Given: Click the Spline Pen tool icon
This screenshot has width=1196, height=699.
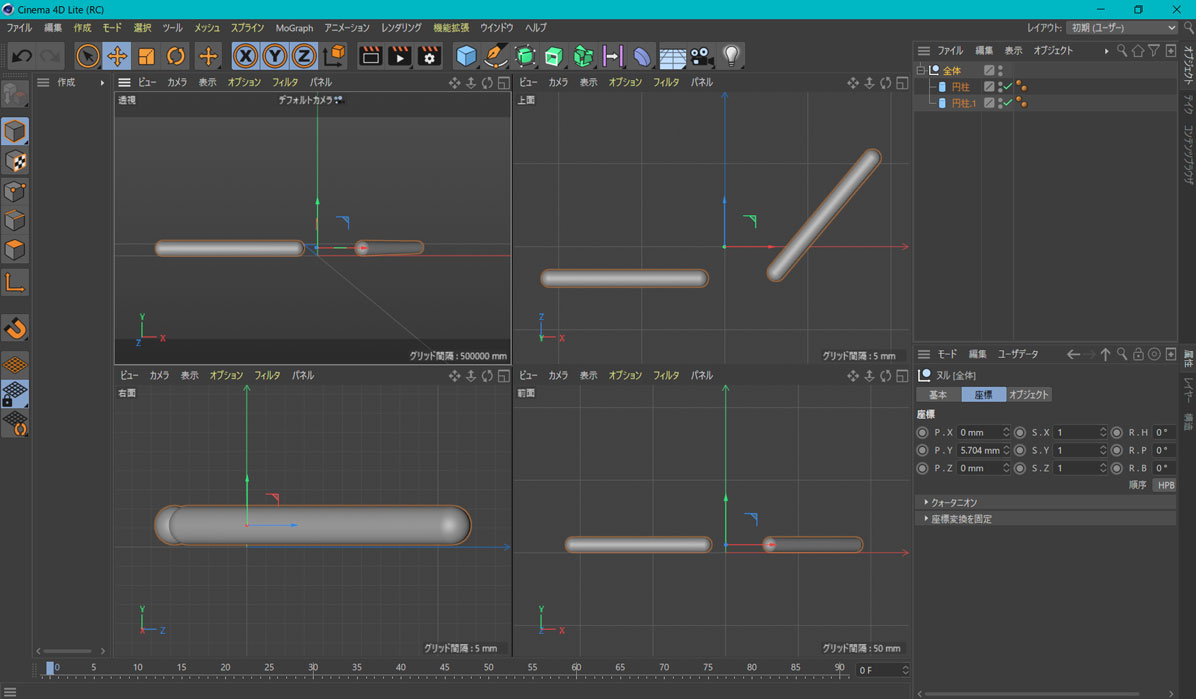Looking at the screenshot, I should 495,56.
